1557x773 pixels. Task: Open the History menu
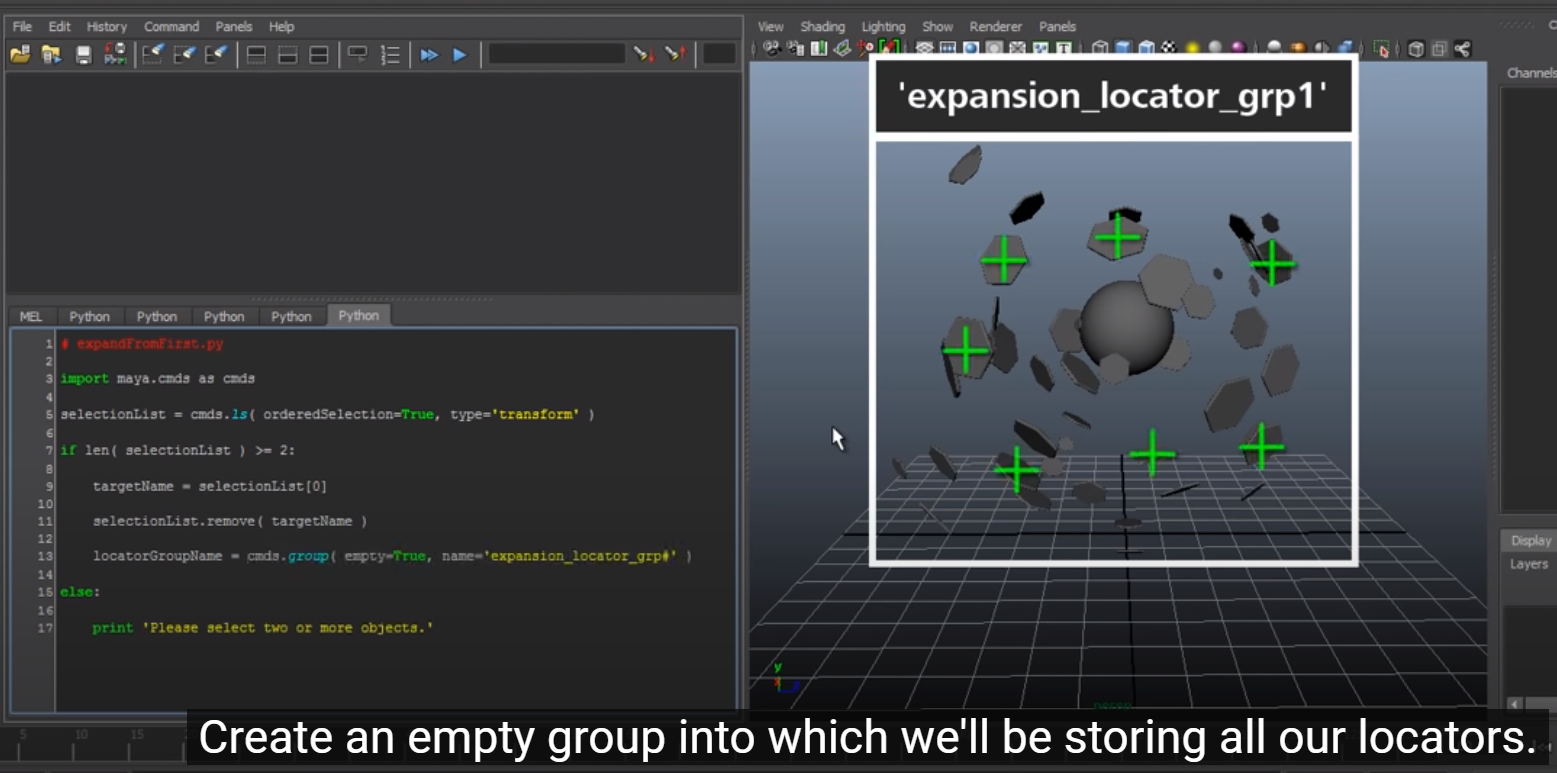tap(107, 27)
